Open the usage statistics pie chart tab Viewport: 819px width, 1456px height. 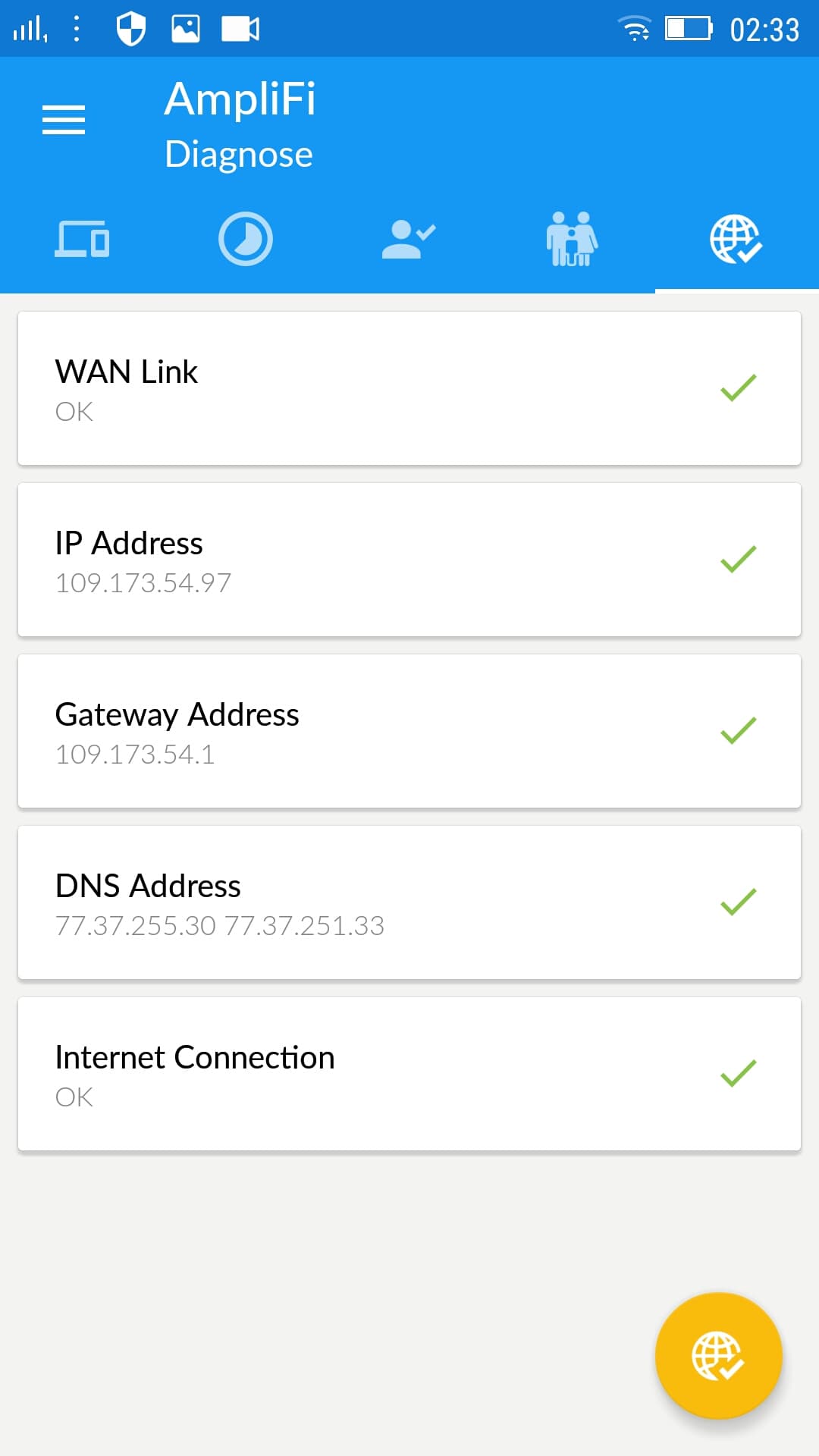[246, 239]
